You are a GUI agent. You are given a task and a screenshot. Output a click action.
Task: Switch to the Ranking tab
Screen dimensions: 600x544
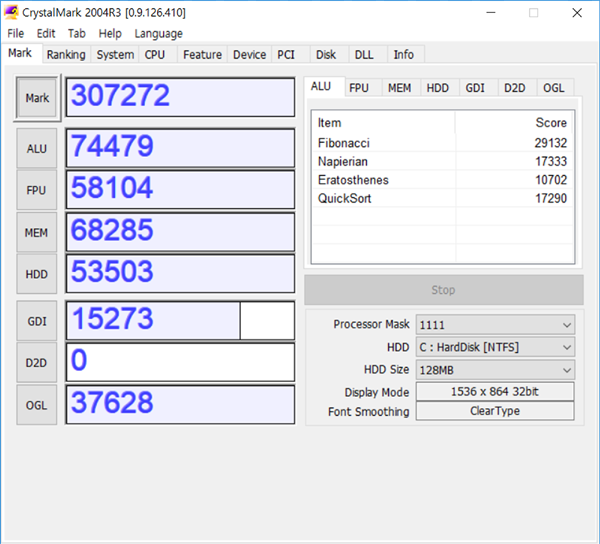tap(66, 55)
